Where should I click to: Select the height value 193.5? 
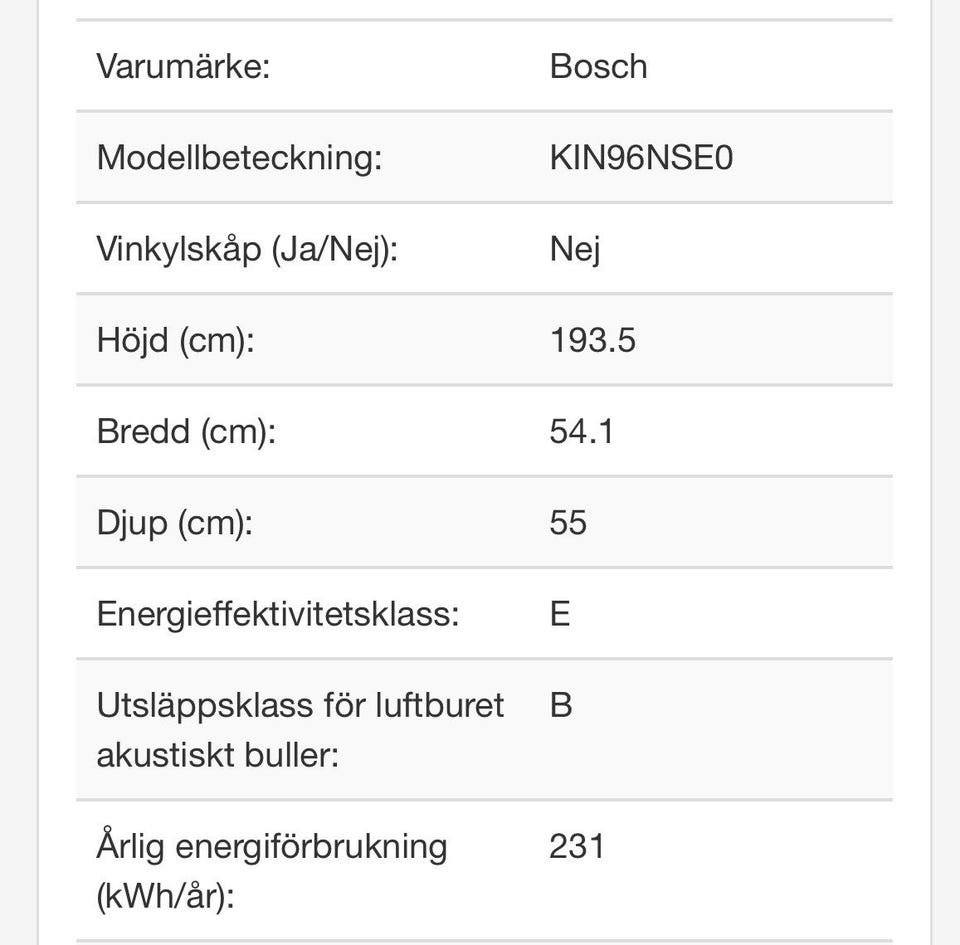(x=592, y=340)
